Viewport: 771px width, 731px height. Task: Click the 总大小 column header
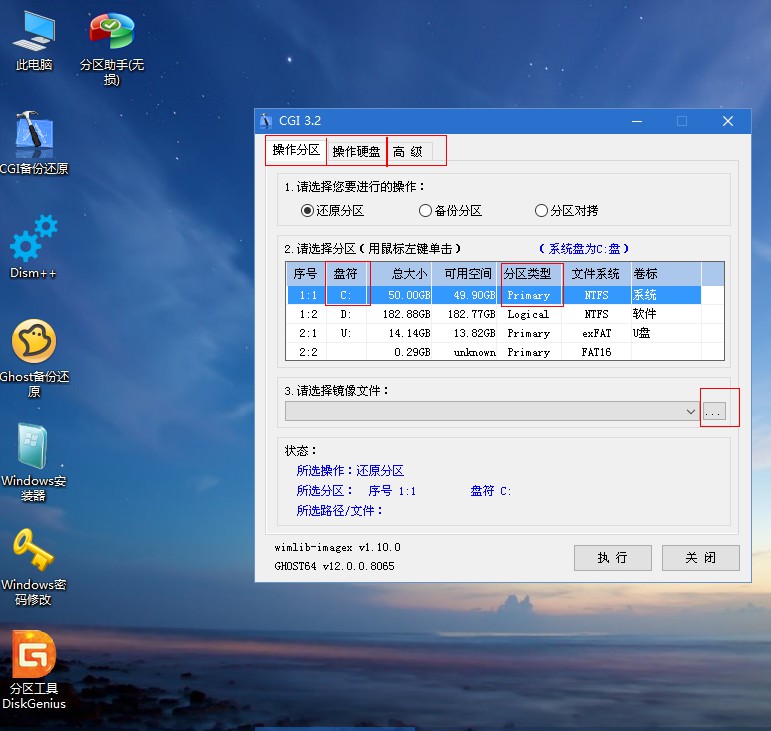click(x=399, y=274)
